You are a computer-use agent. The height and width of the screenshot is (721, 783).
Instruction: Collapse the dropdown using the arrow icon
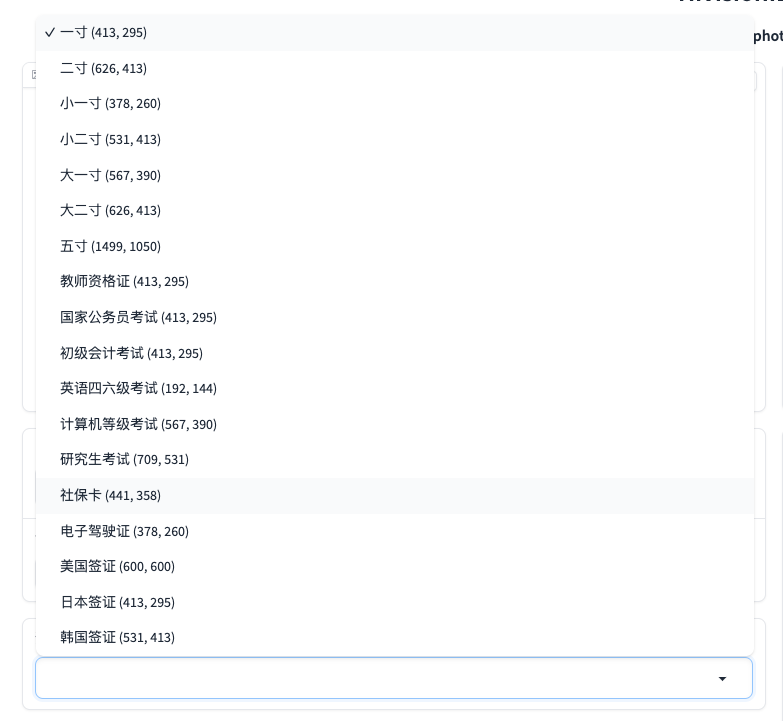point(722,679)
